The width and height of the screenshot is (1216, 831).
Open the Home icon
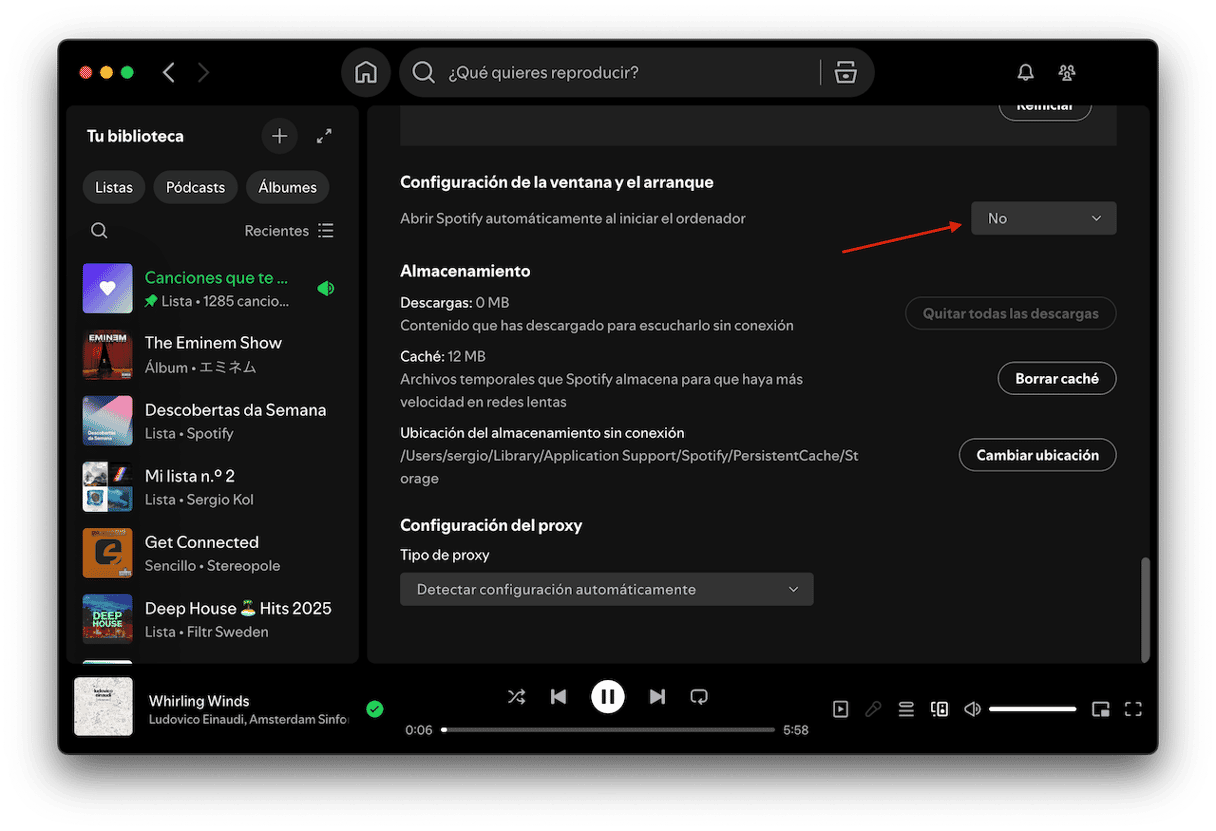coord(366,72)
